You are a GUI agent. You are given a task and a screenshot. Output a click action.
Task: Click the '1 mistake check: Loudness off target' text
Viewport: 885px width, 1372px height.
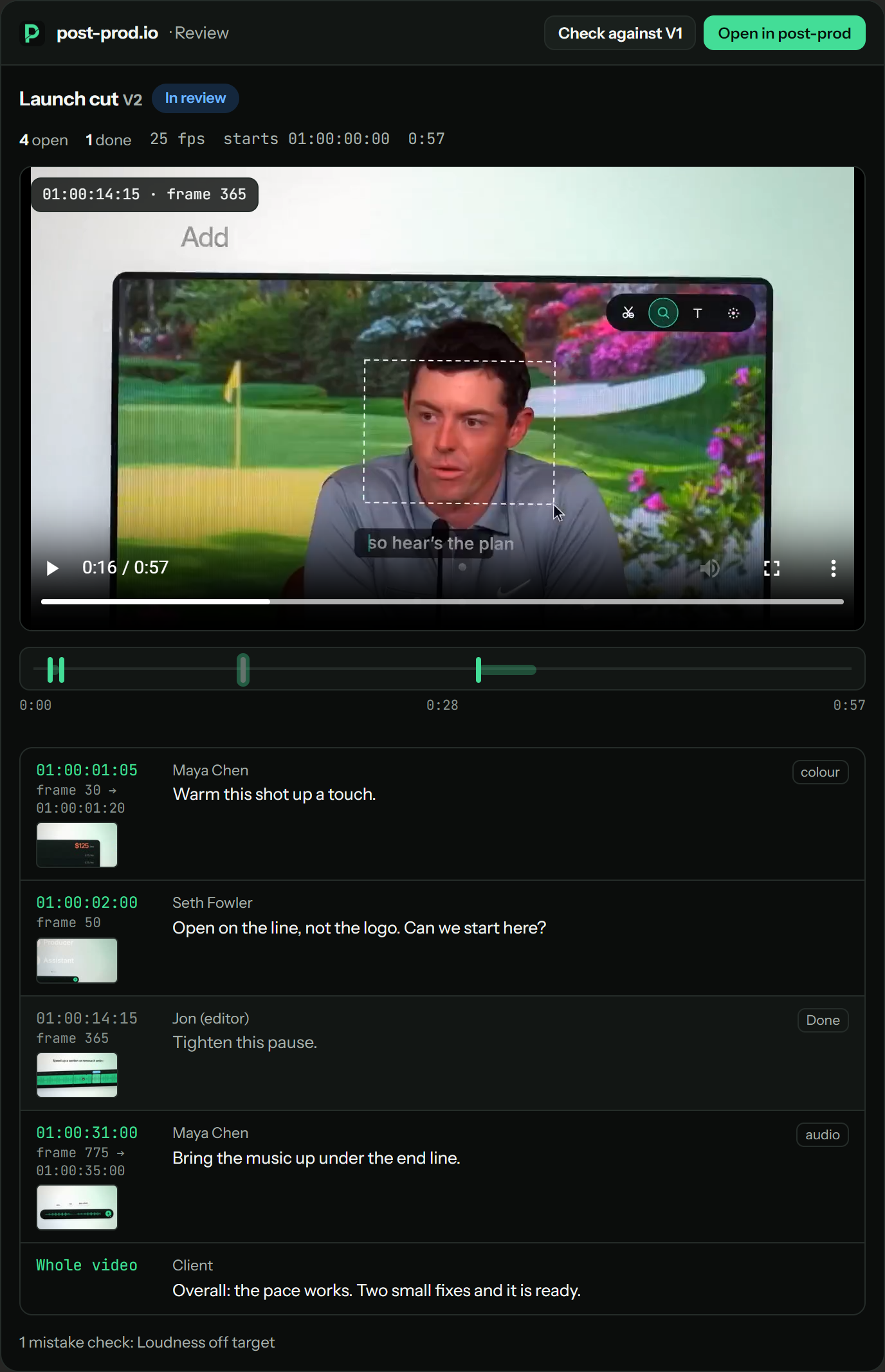click(147, 1342)
